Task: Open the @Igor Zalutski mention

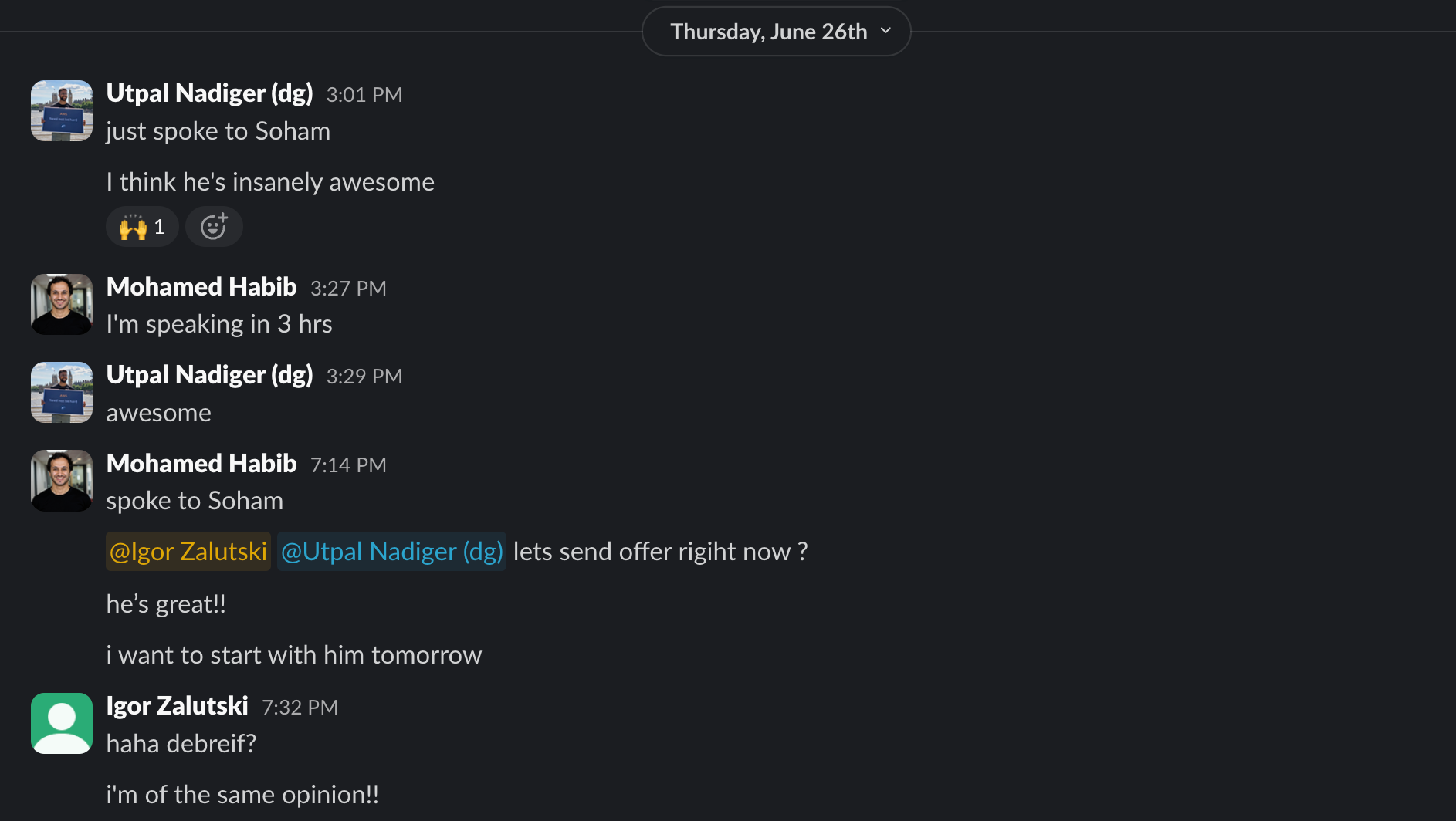Action: (188, 552)
